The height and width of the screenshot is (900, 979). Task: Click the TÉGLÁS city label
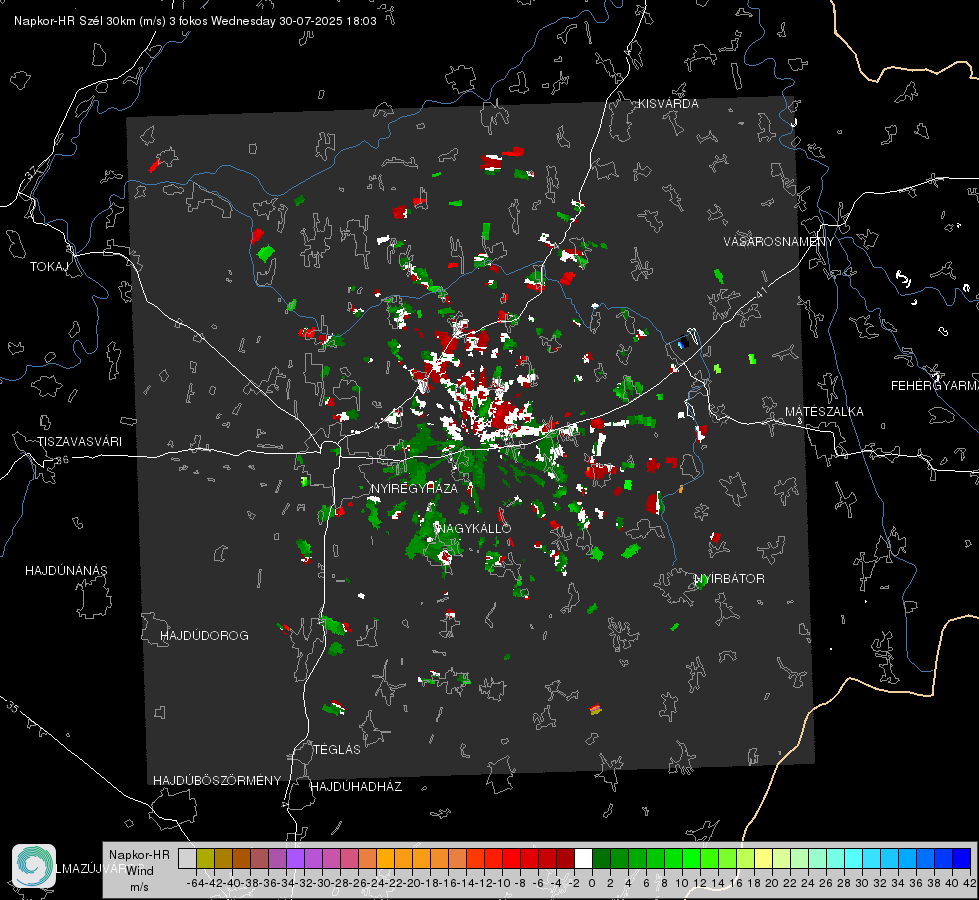point(337,749)
